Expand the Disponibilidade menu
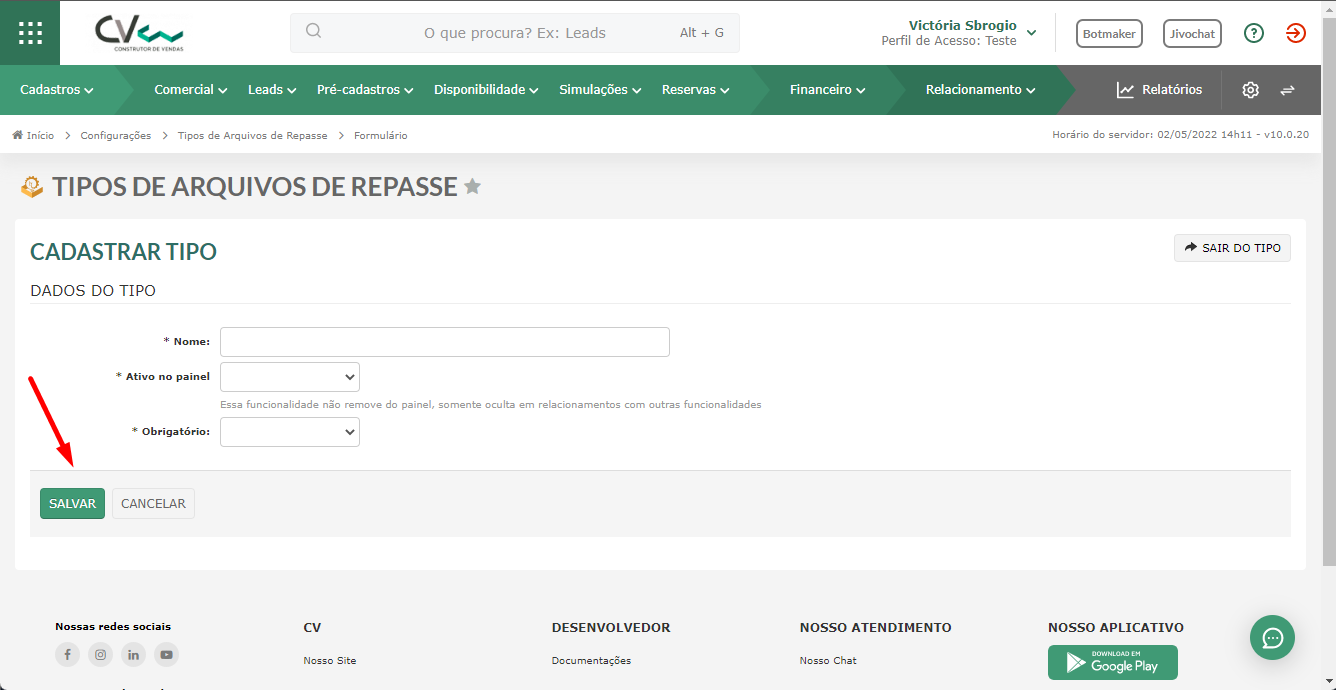Screen dimensions: 1336x690 pyautogui.click(x=486, y=90)
